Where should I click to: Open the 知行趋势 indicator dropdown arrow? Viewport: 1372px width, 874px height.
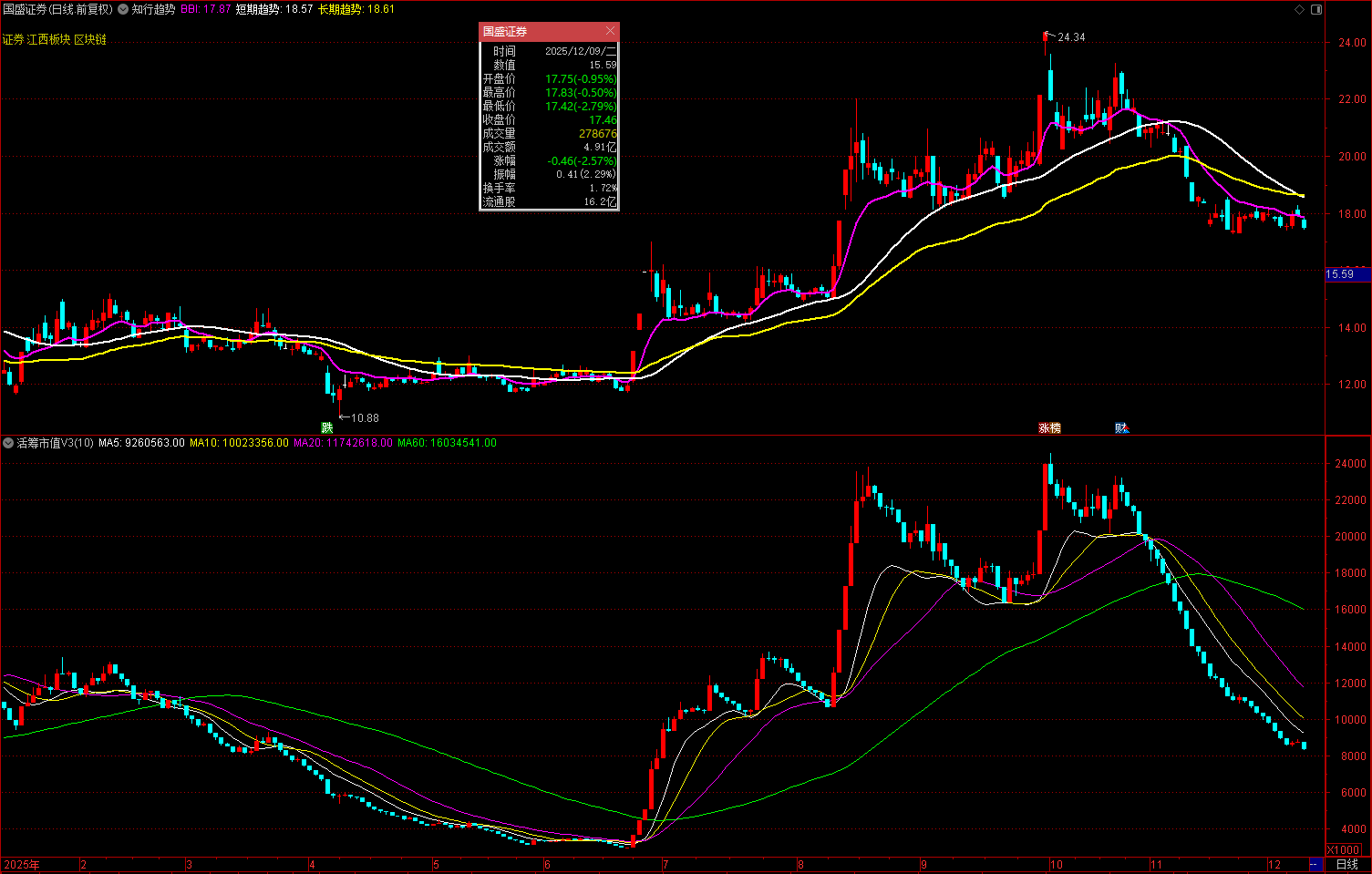pos(123,9)
